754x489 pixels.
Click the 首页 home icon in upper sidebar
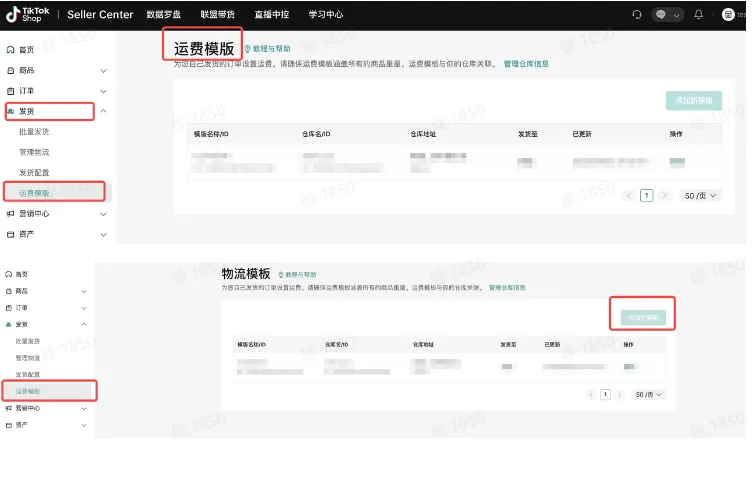click(x=10, y=50)
